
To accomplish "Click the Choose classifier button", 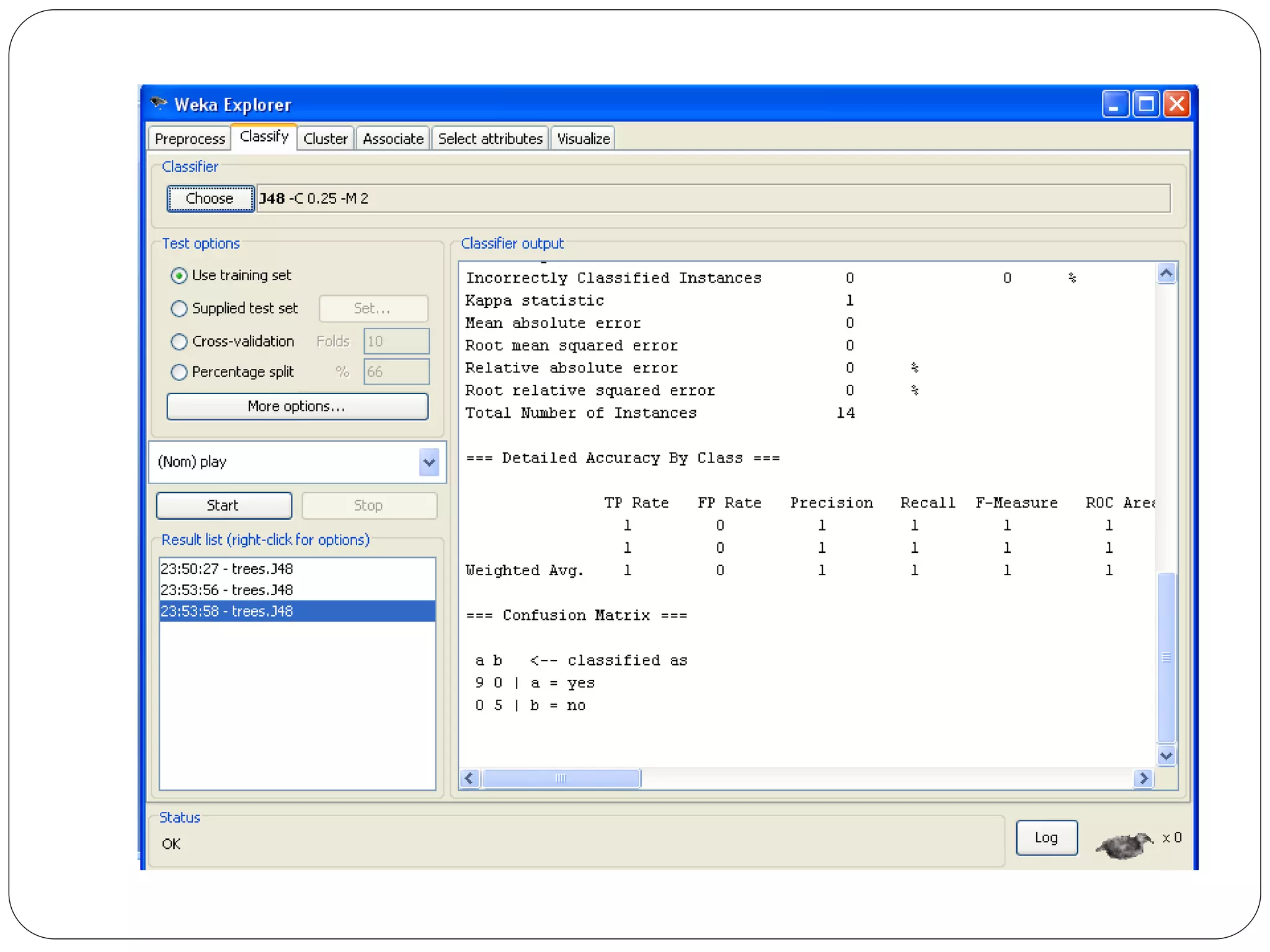I will click(210, 198).
